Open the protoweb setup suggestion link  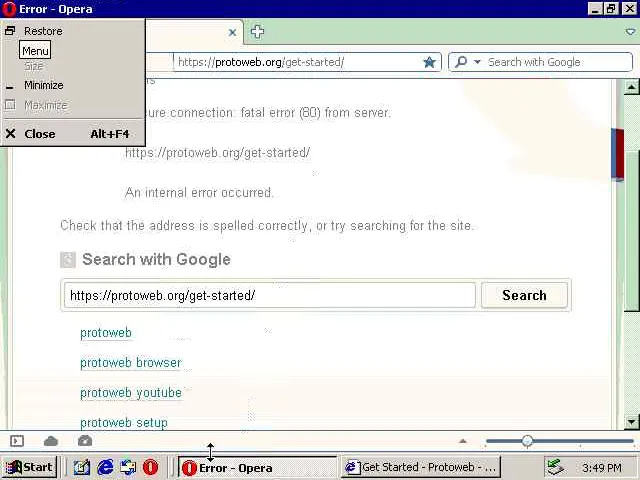(x=124, y=422)
